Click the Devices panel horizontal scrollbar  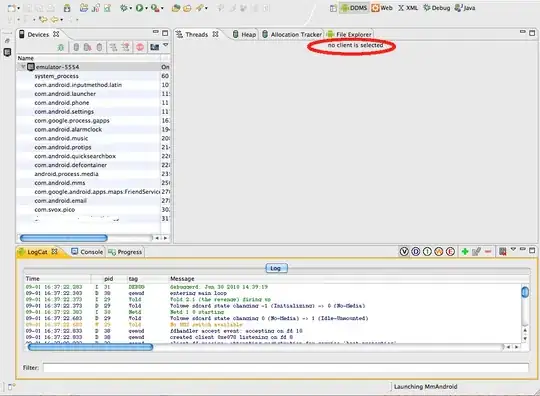tap(86, 238)
